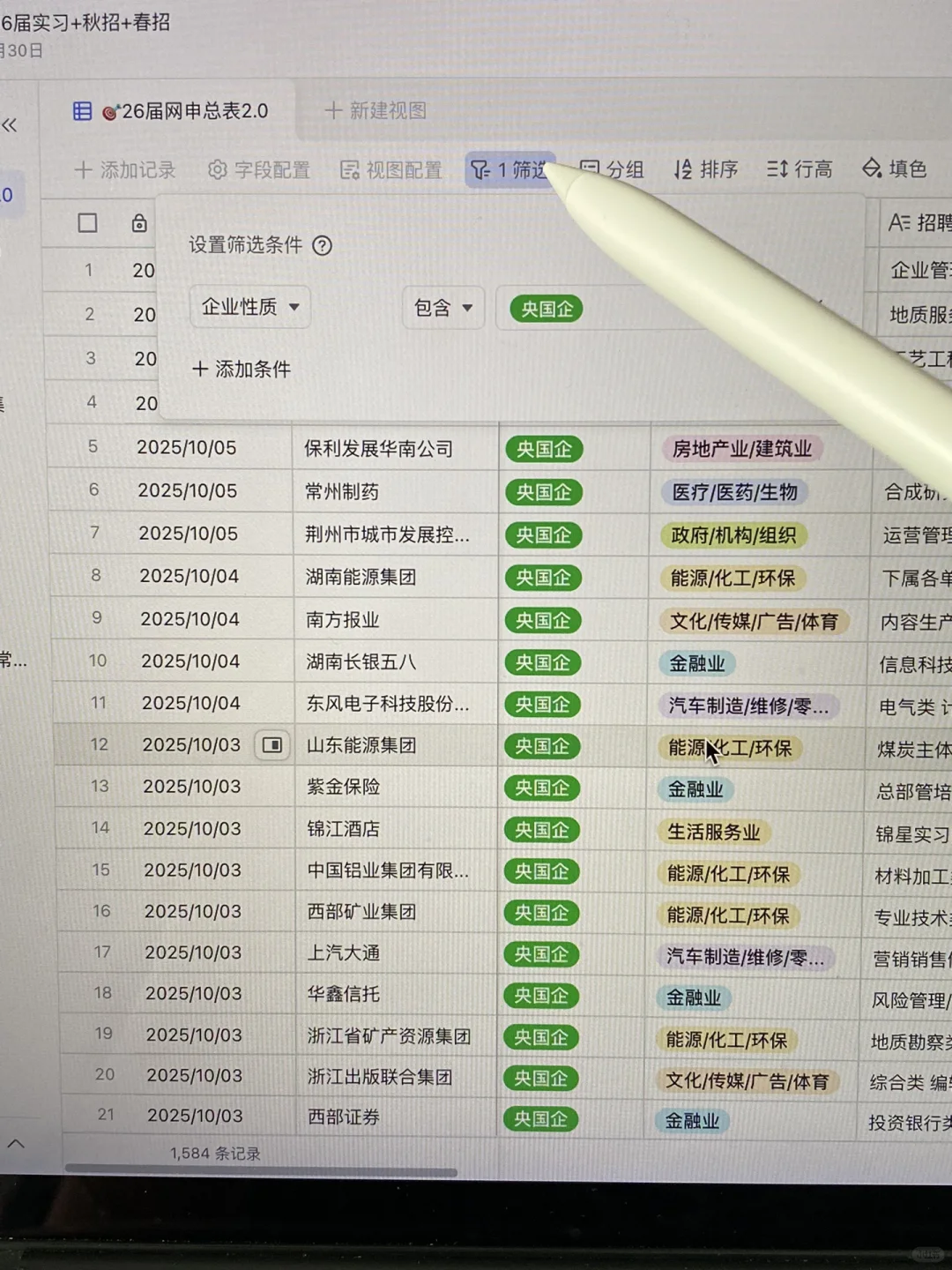
Task: Open 视图配置 view settings
Action: (390, 169)
